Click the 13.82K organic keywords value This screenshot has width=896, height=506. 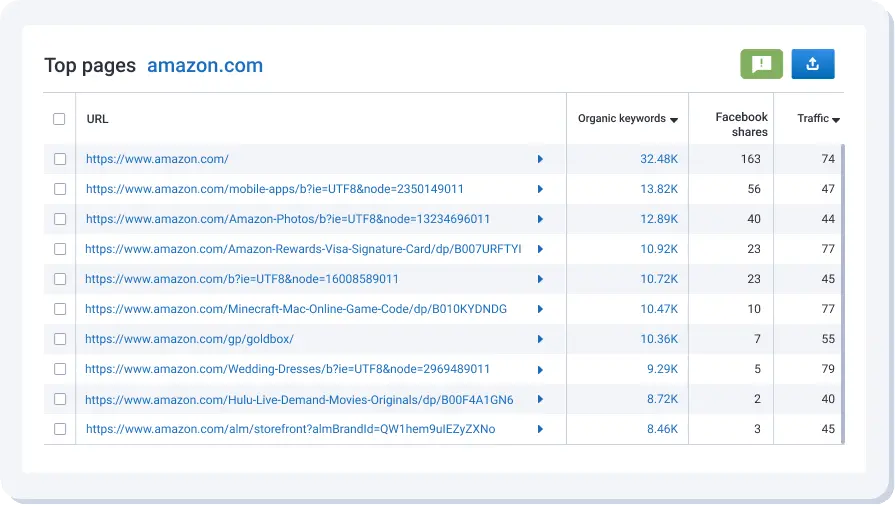(659, 189)
